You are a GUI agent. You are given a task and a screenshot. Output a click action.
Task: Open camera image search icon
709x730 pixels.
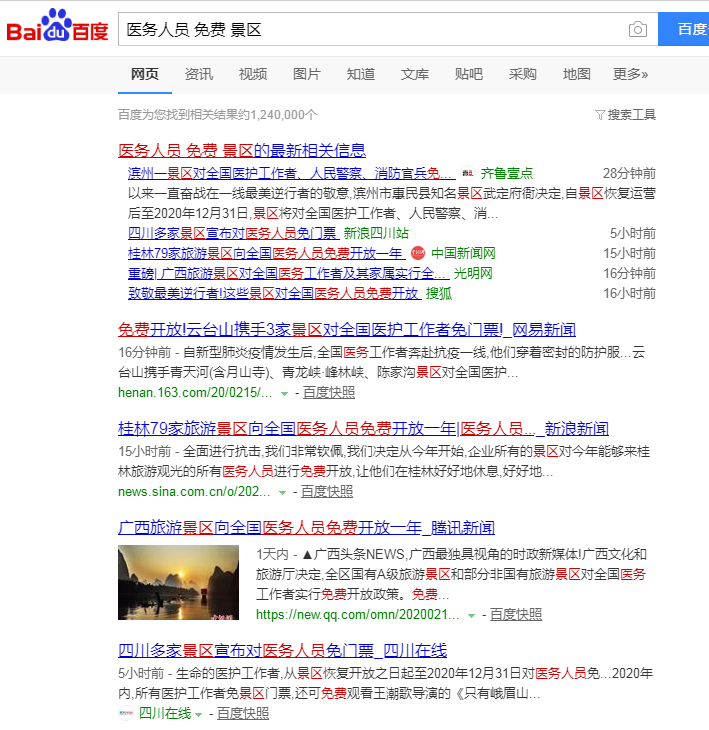point(637,29)
